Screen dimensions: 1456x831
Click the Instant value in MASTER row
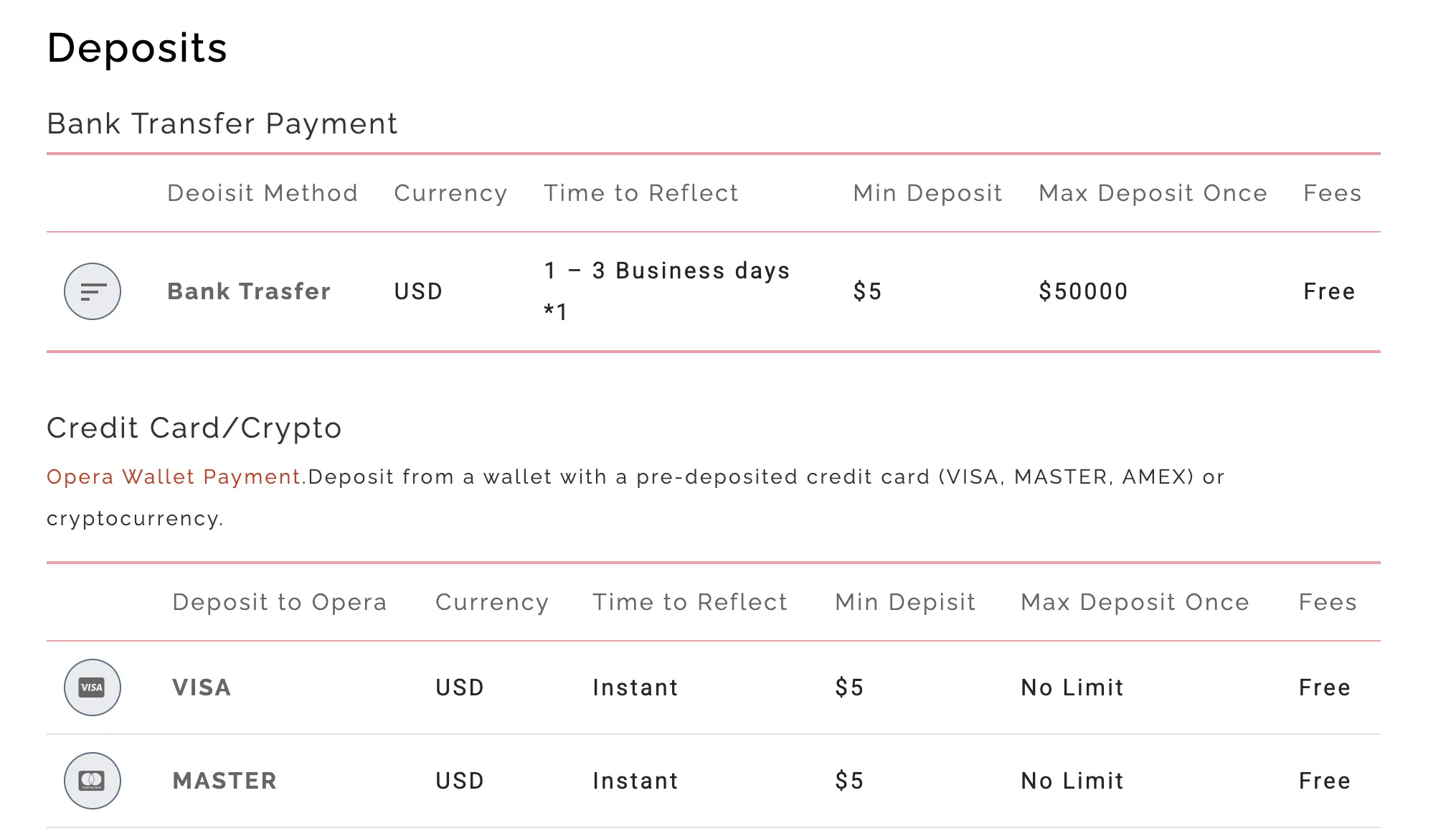click(x=635, y=781)
